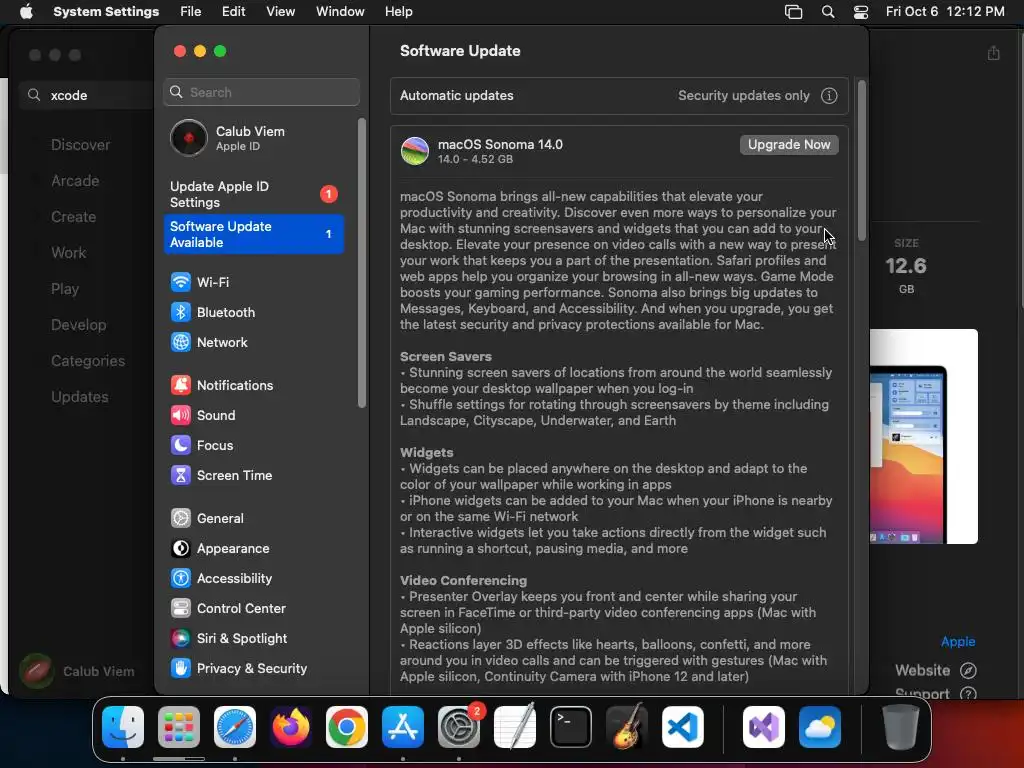
Task: Open Terminal from the Dock
Action: [571, 727]
